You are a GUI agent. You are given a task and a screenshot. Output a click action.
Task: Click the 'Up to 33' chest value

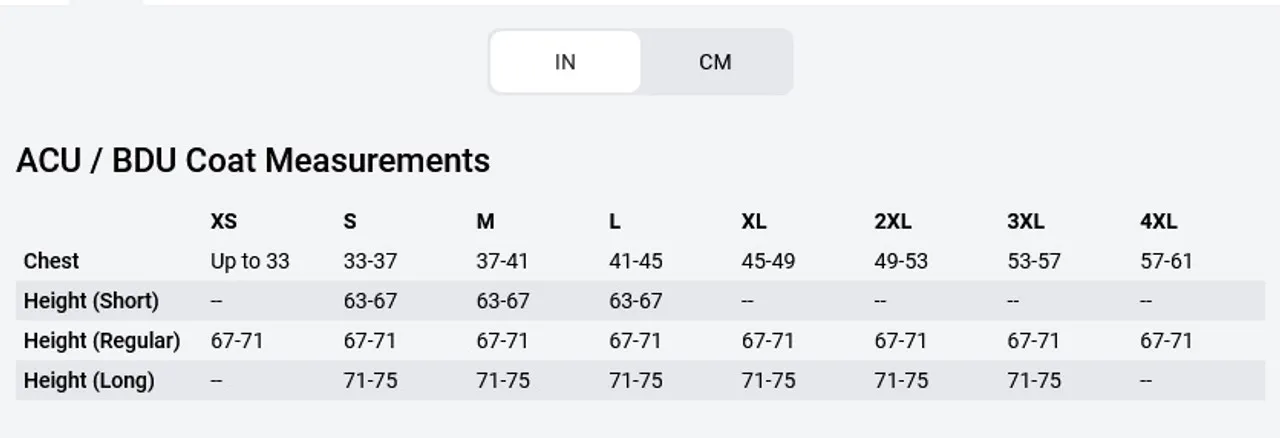pos(250,262)
